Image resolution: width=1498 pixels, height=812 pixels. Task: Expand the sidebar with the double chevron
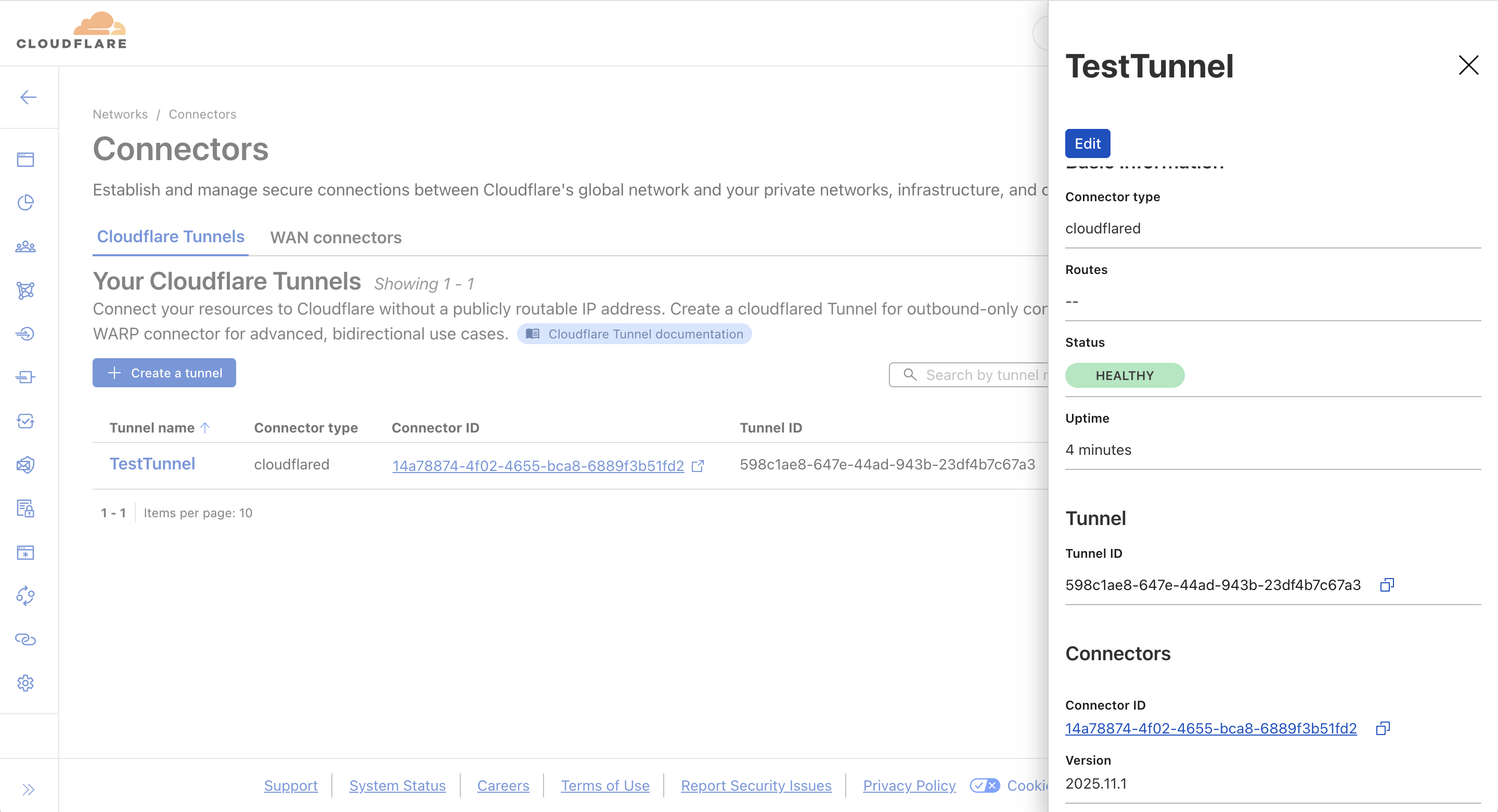[x=28, y=789]
